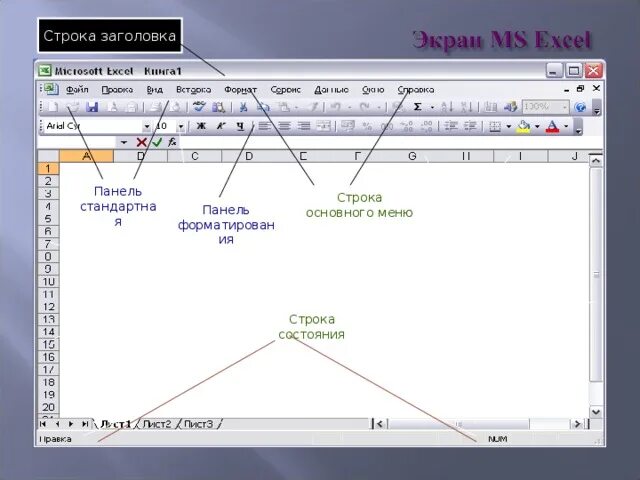This screenshot has width=640, height=480.
Task: Click the Undo arrow icon
Action: (336, 107)
